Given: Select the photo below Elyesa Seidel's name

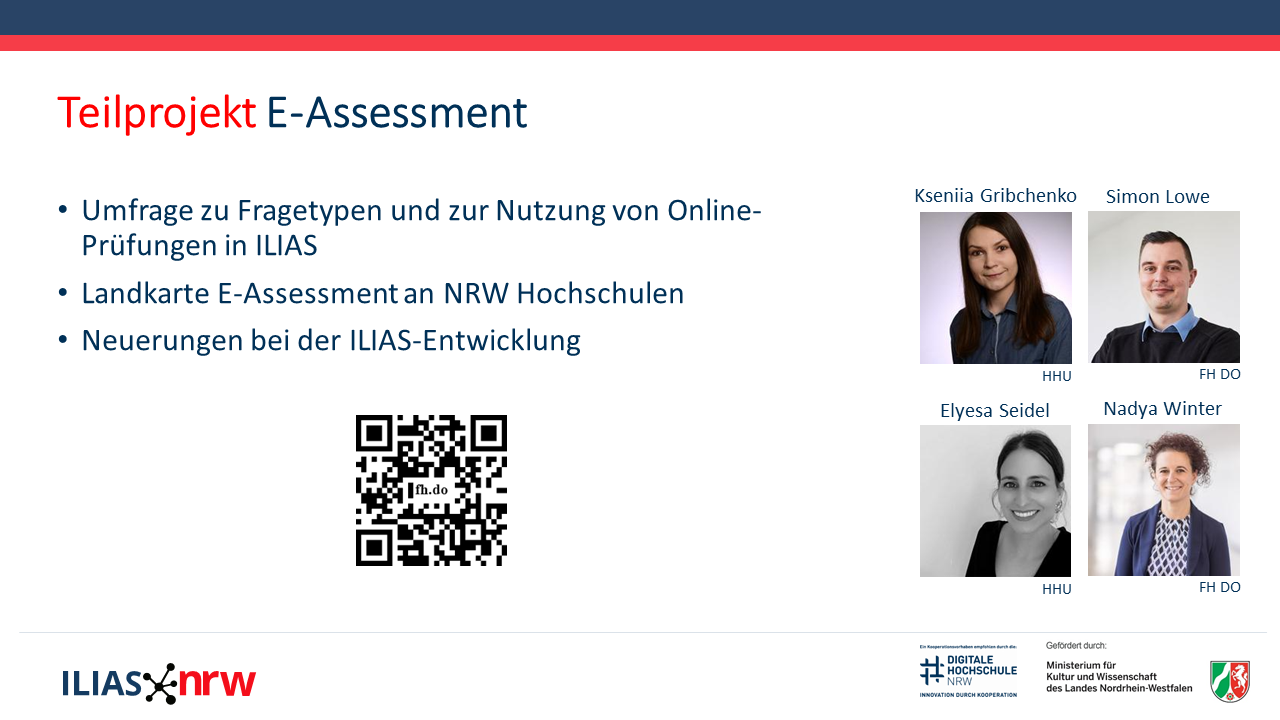Looking at the screenshot, I should pos(995,501).
